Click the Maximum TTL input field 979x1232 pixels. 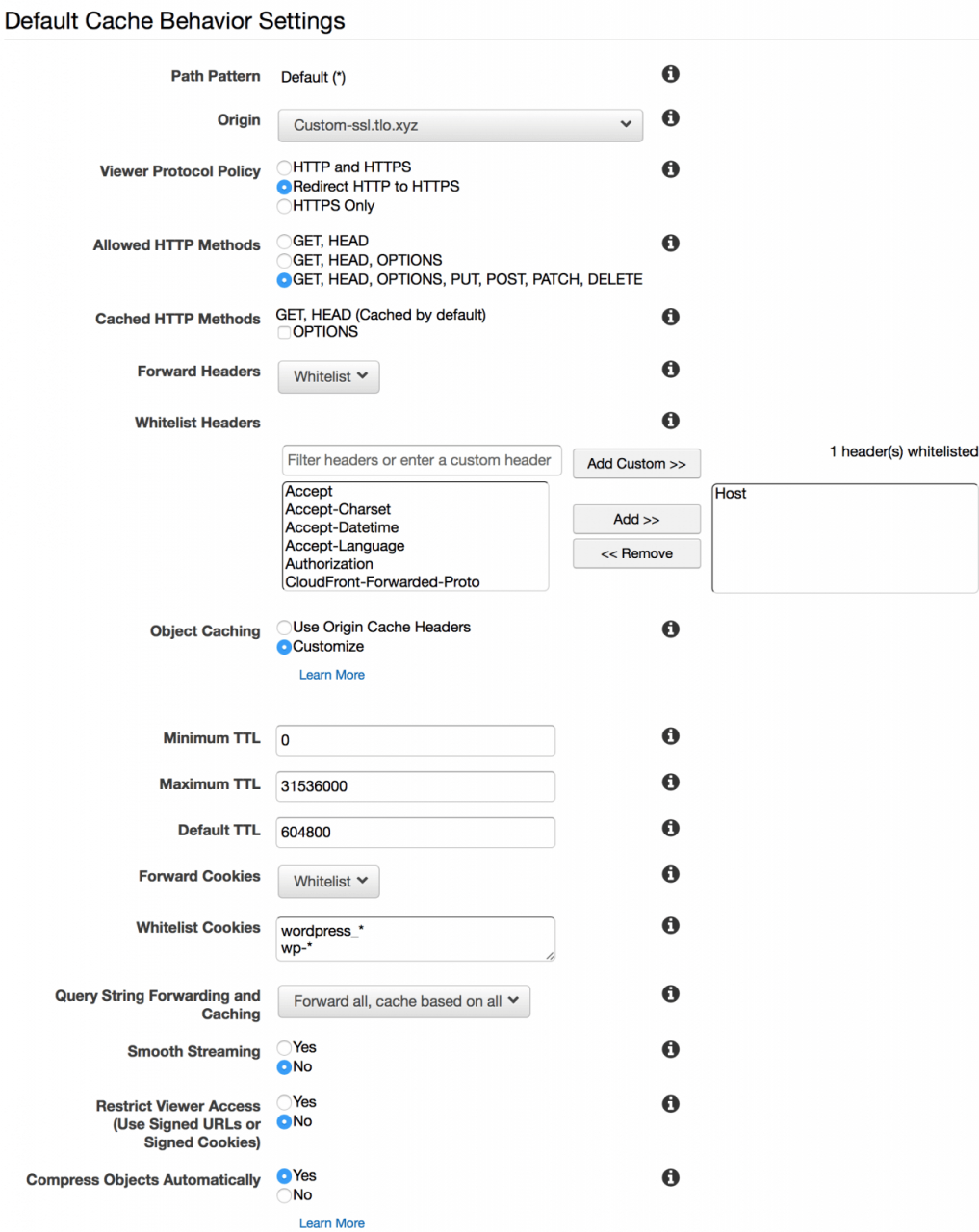point(416,786)
